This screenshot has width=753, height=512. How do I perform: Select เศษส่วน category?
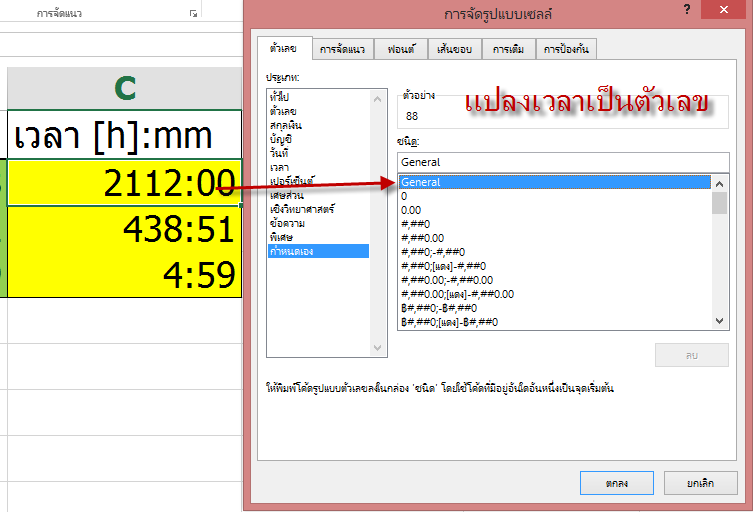click(318, 195)
